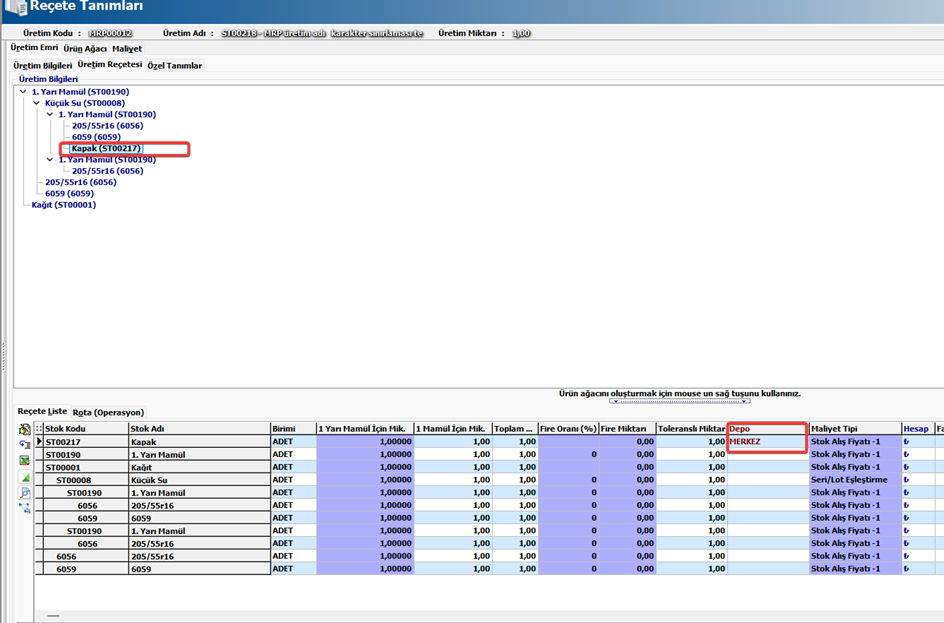
Task: Click the Maliyet Tipi cell in Kapak row
Action: (855, 442)
